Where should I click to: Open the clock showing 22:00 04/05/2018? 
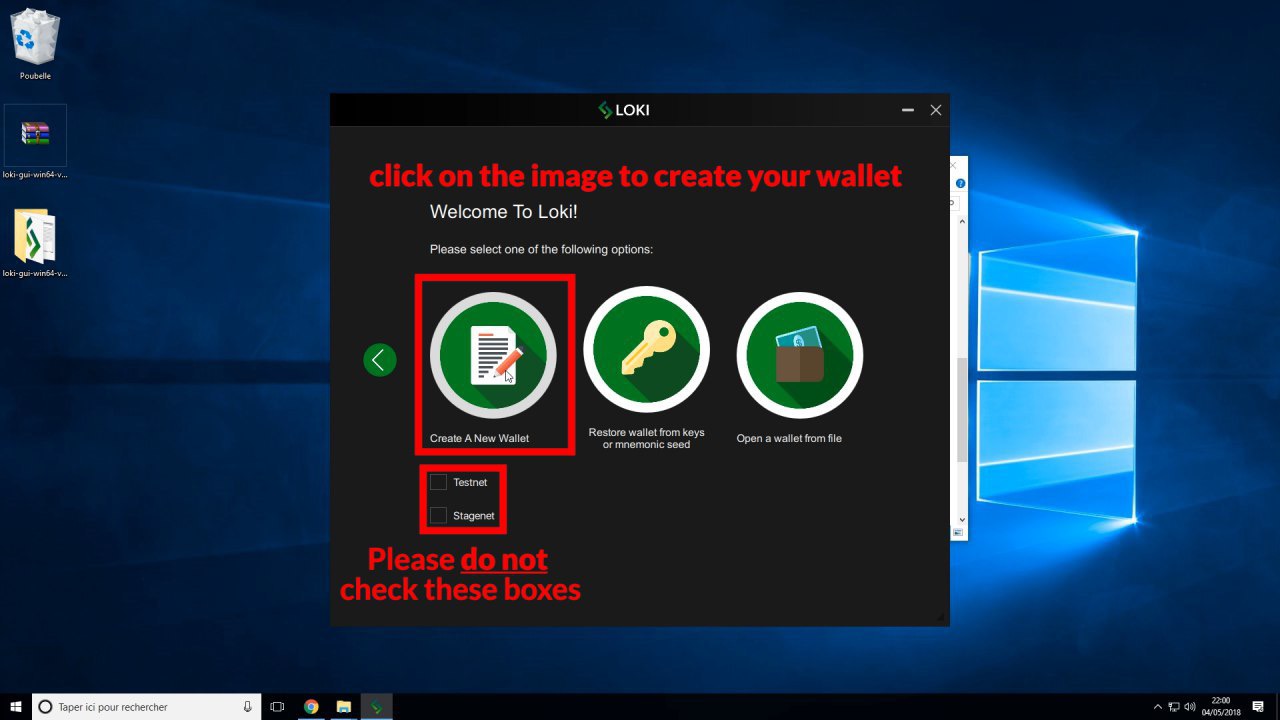pyautogui.click(x=1220, y=706)
